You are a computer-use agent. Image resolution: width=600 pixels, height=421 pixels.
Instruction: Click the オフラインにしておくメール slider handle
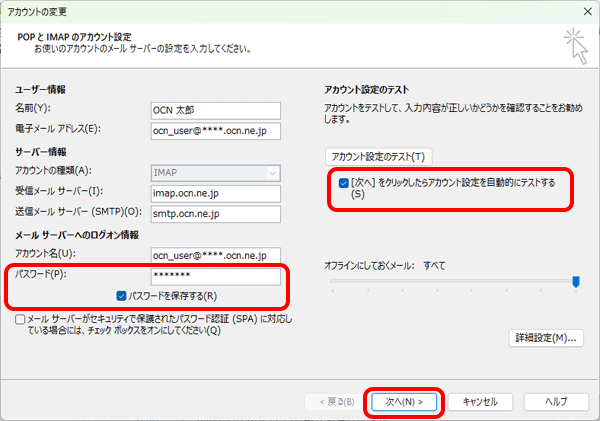point(576,283)
